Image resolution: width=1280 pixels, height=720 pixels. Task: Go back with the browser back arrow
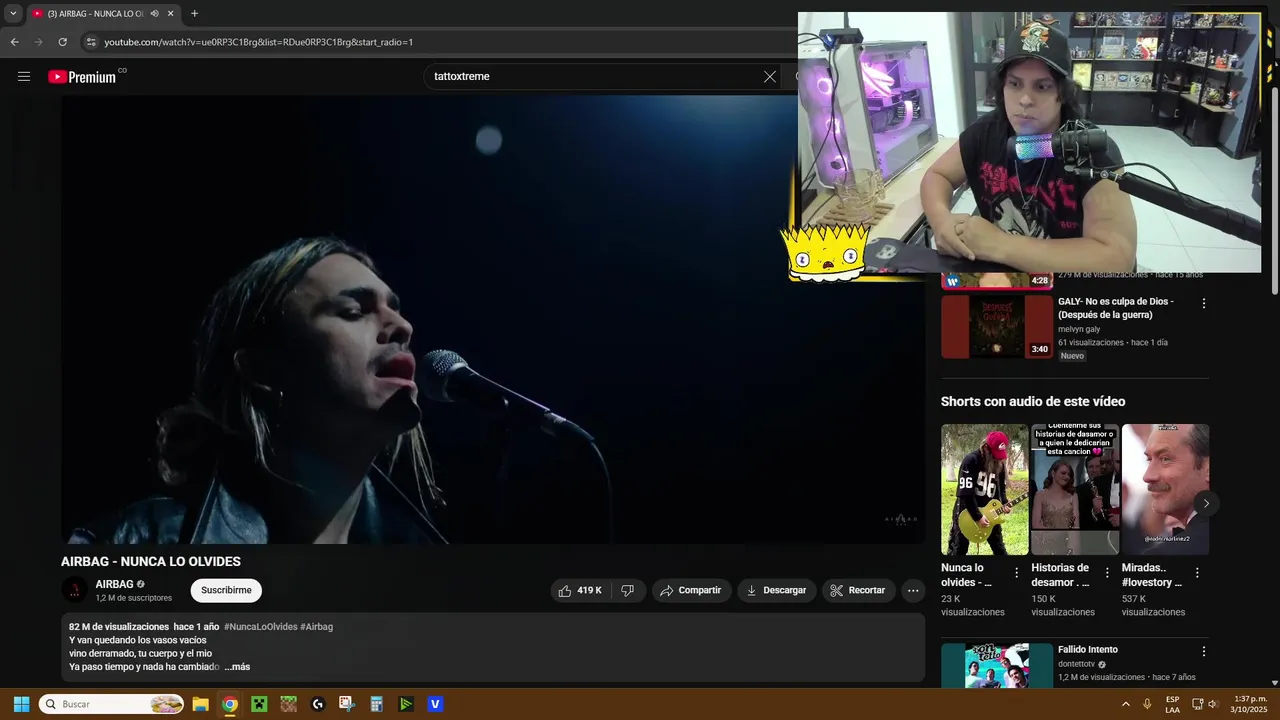(x=14, y=42)
